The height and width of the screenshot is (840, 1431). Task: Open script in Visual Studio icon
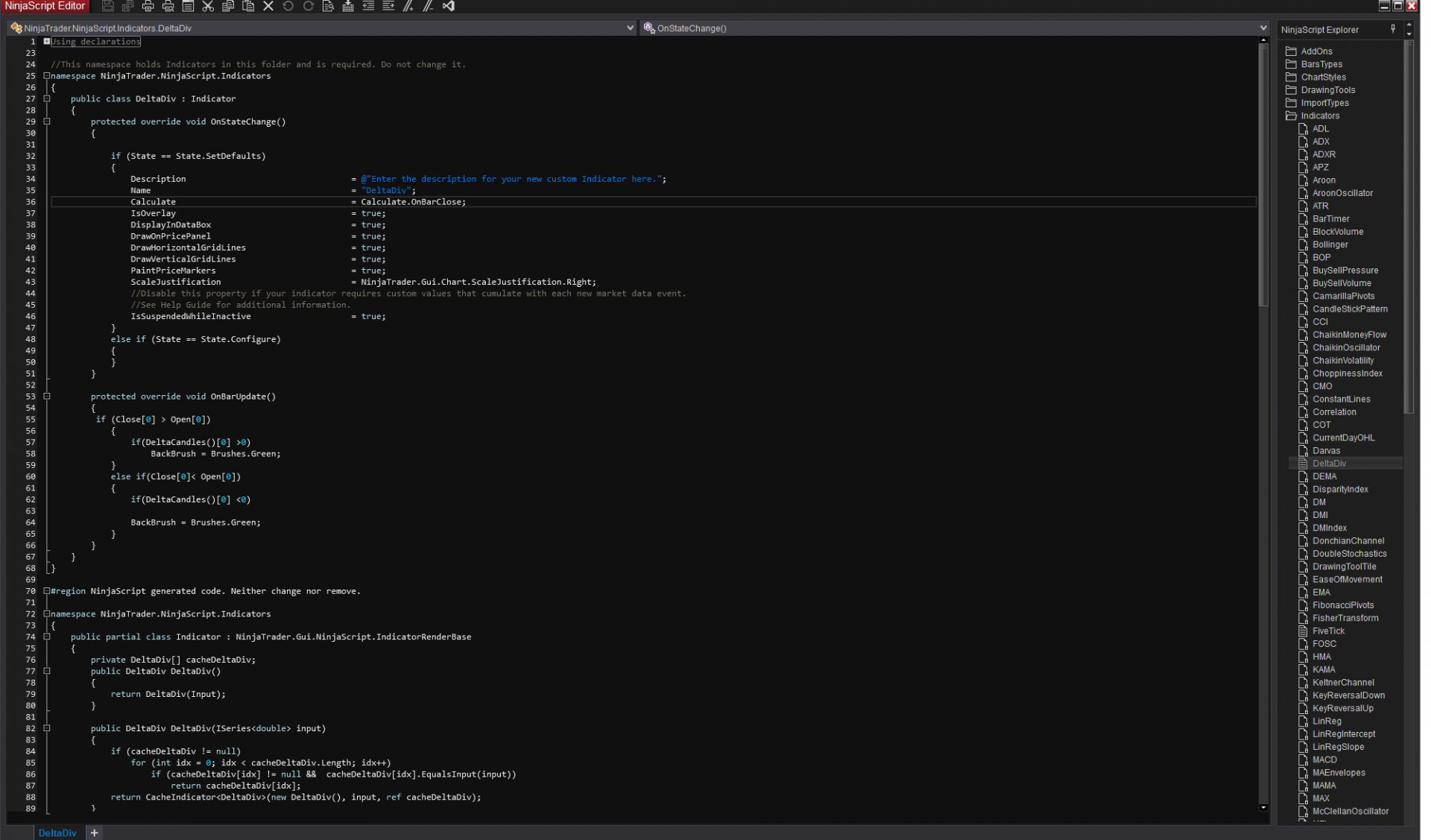click(x=449, y=6)
